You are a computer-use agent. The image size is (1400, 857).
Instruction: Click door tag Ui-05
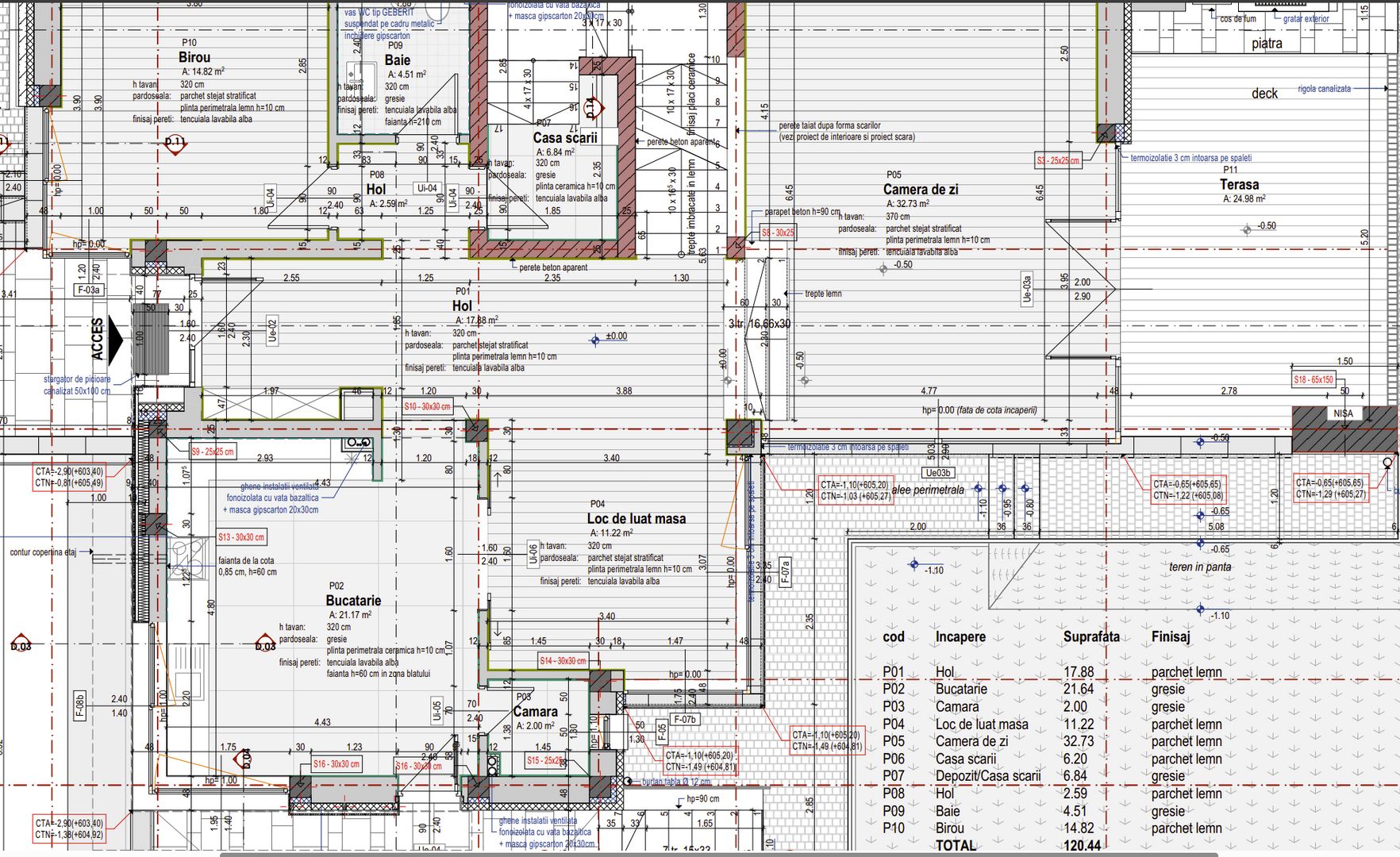pyautogui.click(x=437, y=711)
